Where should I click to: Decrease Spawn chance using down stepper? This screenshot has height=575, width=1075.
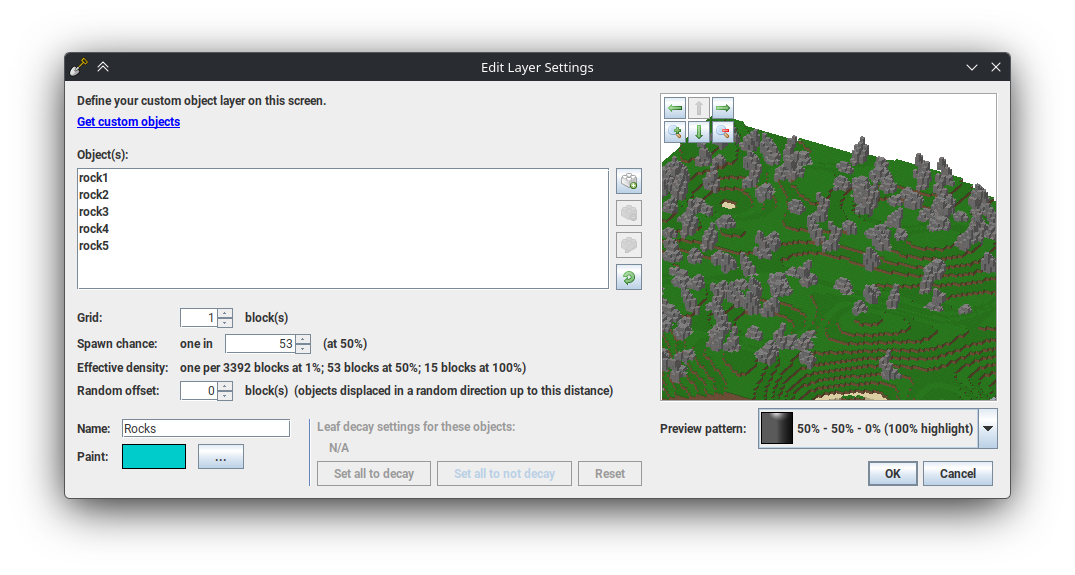coord(303,349)
